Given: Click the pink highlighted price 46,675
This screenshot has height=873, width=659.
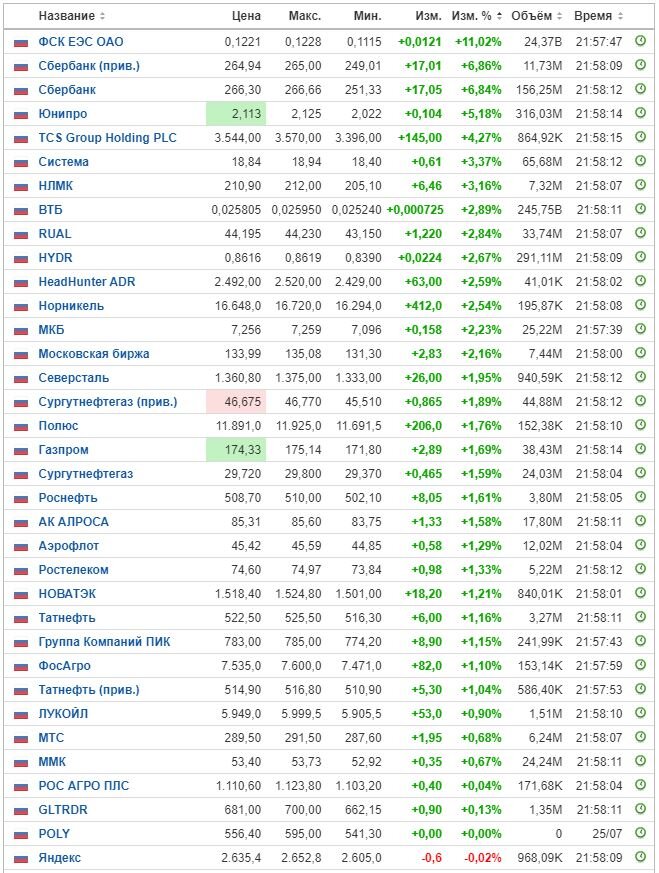Looking at the screenshot, I should point(236,401).
